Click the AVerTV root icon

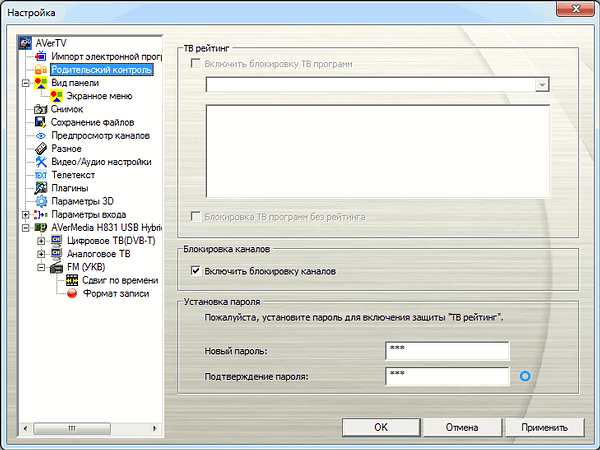pyautogui.click(x=25, y=43)
